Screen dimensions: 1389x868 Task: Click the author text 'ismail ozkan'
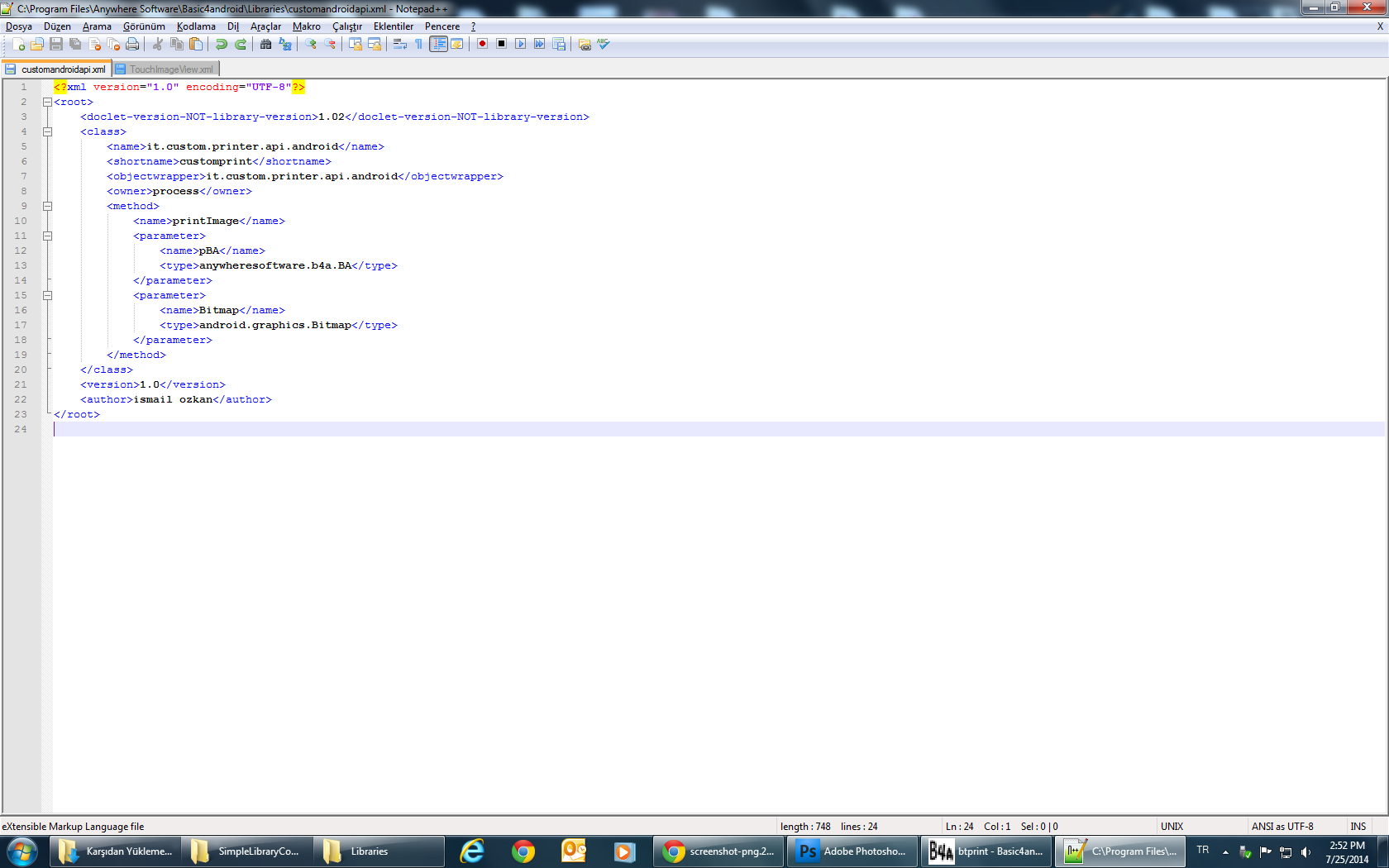tap(173, 400)
